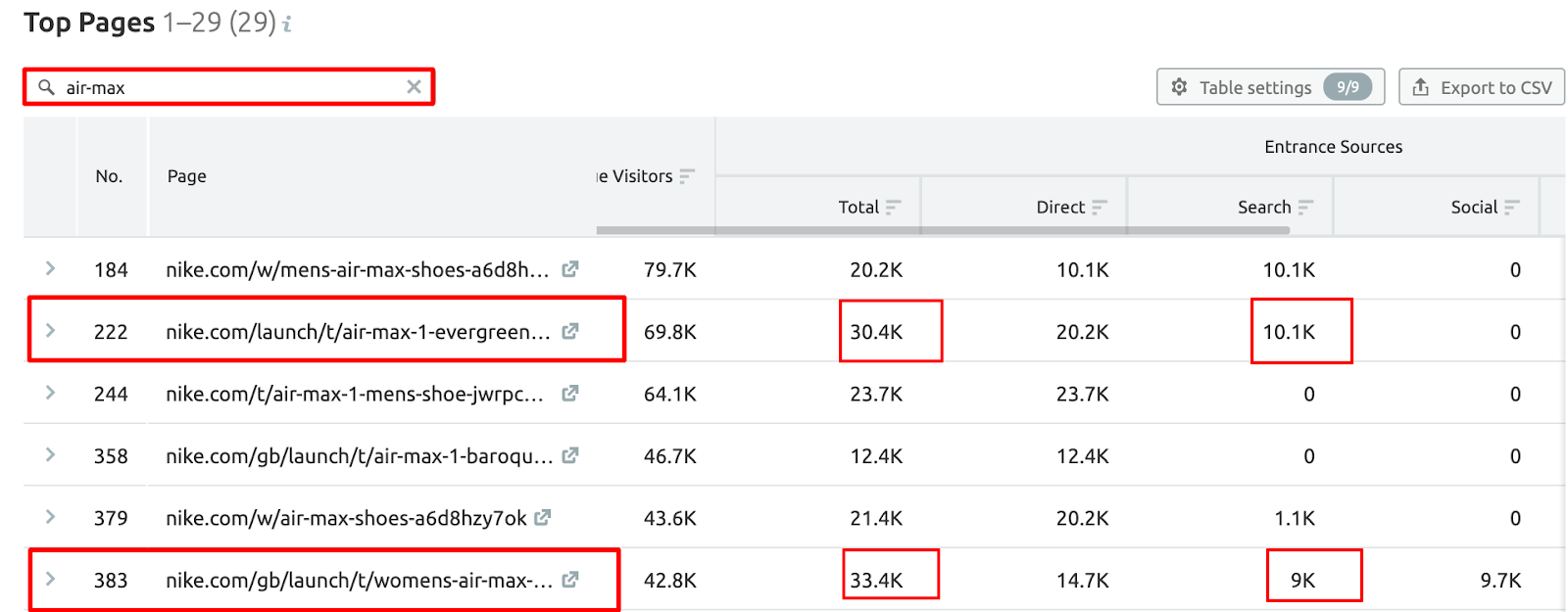The height and width of the screenshot is (612, 1568).
Task: Expand row number 184
Action: (x=50, y=269)
